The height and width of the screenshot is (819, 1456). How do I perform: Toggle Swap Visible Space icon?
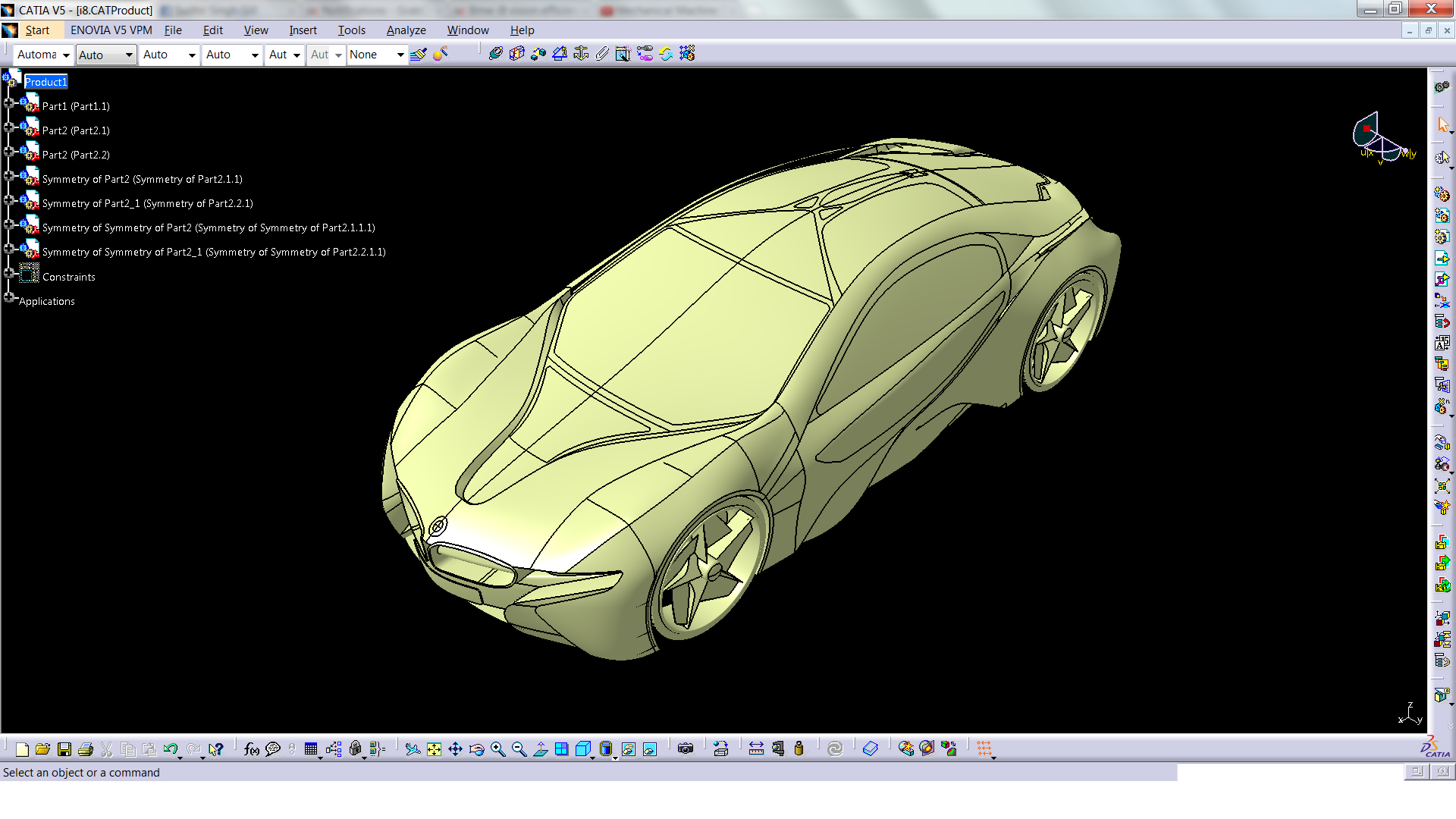[650, 749]
